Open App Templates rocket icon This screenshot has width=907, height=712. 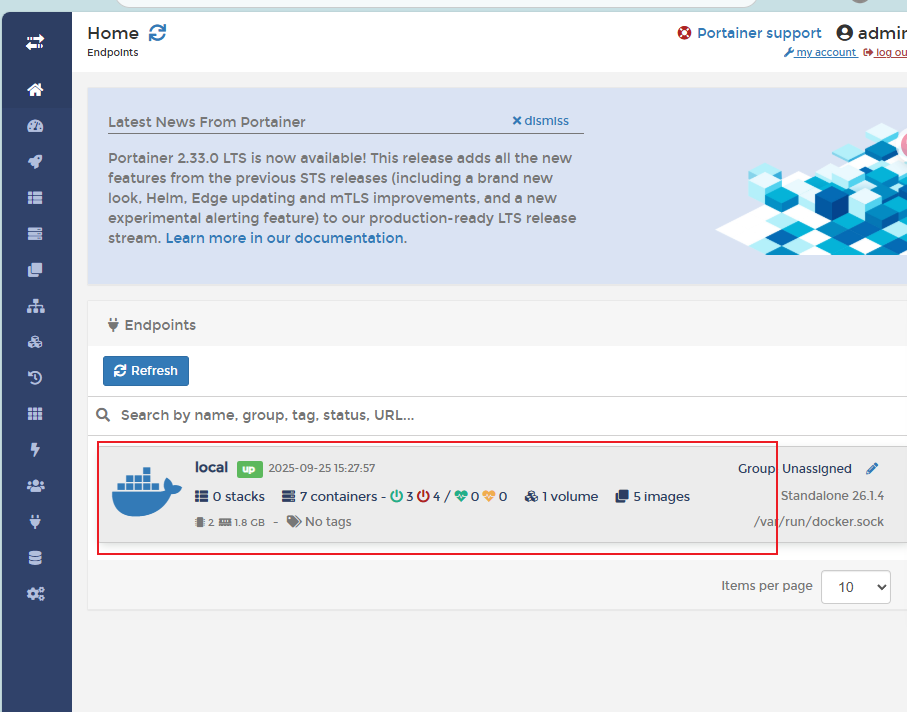point(35,162)
